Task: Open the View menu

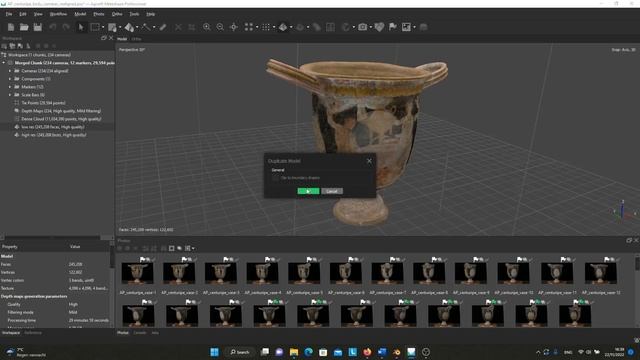Action: pos(38,14)
